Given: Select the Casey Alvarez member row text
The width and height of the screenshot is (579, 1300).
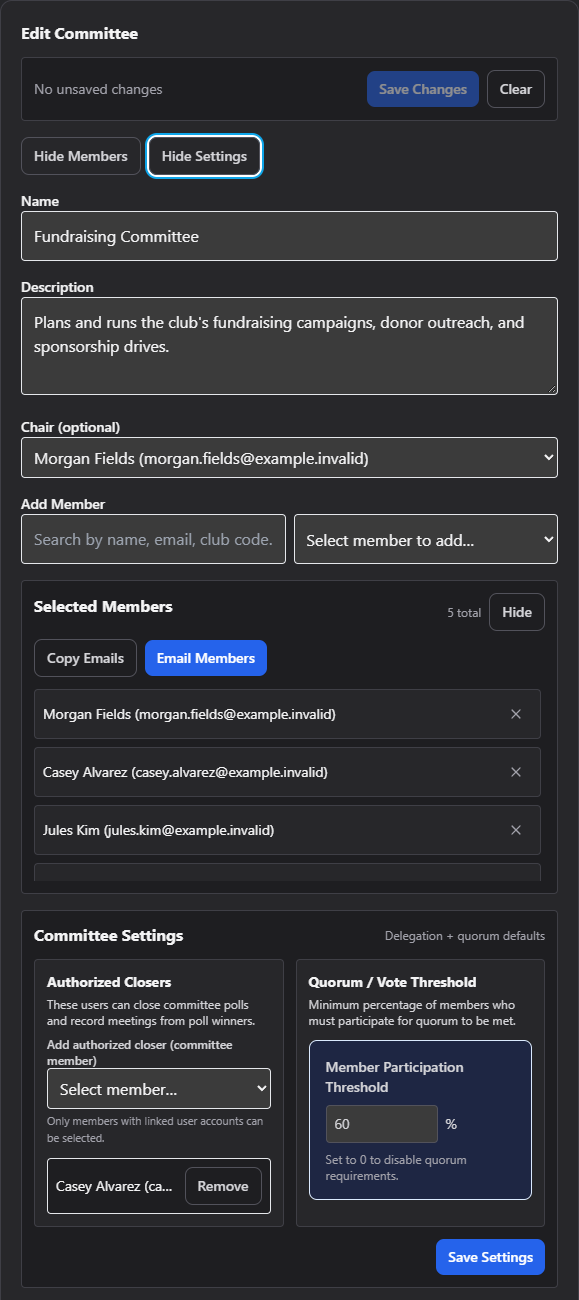Looking at the screenshot, I should (x=185, y=772).
